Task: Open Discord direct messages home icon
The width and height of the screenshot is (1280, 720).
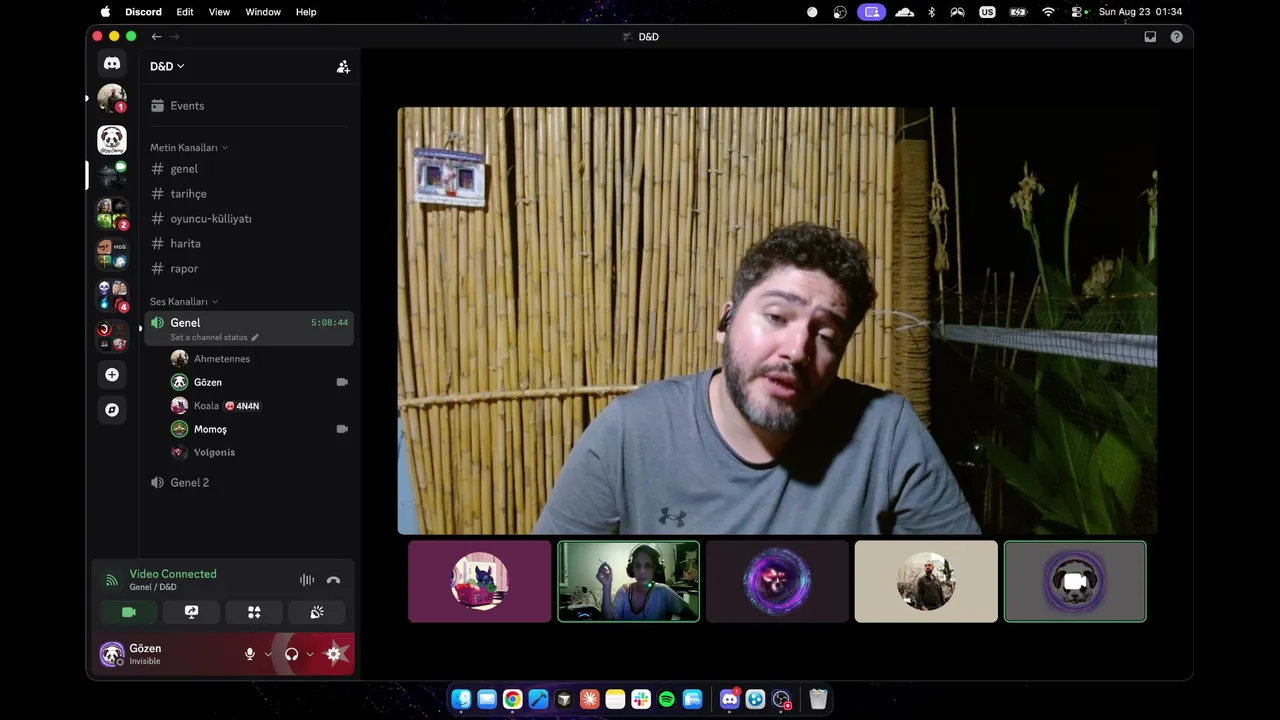Action: coord(112,63)
